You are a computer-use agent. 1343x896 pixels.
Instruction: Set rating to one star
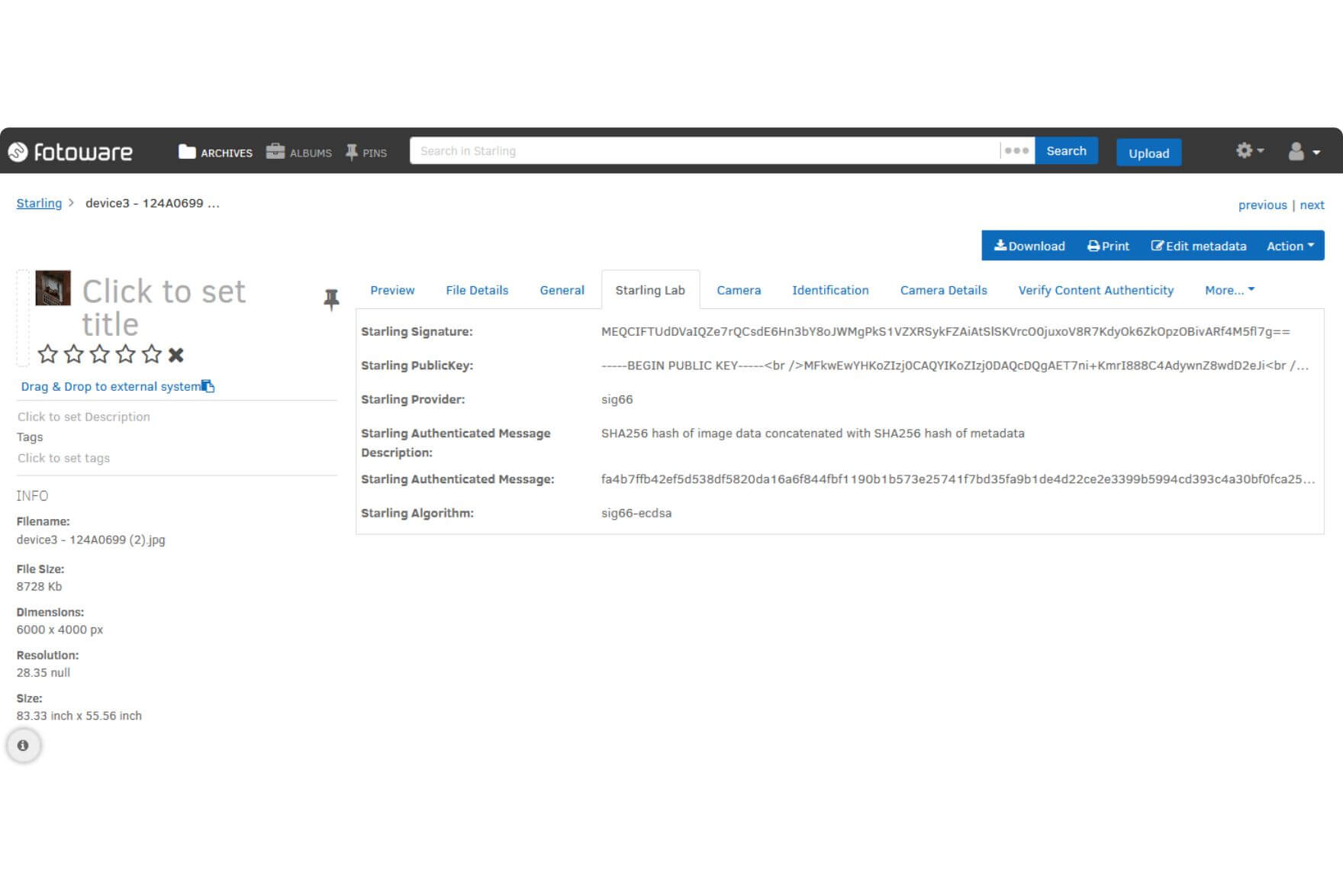coord(47,354)
